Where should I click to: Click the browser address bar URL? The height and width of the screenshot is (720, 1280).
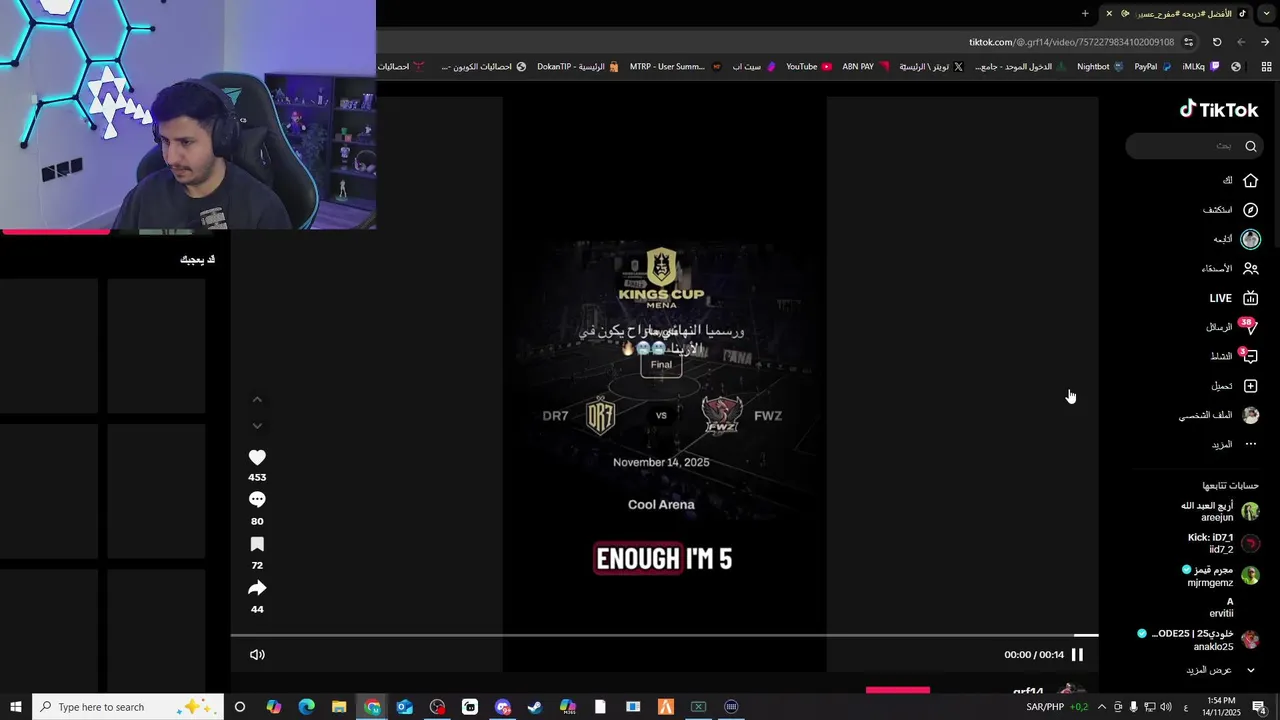coord(1071,42)
